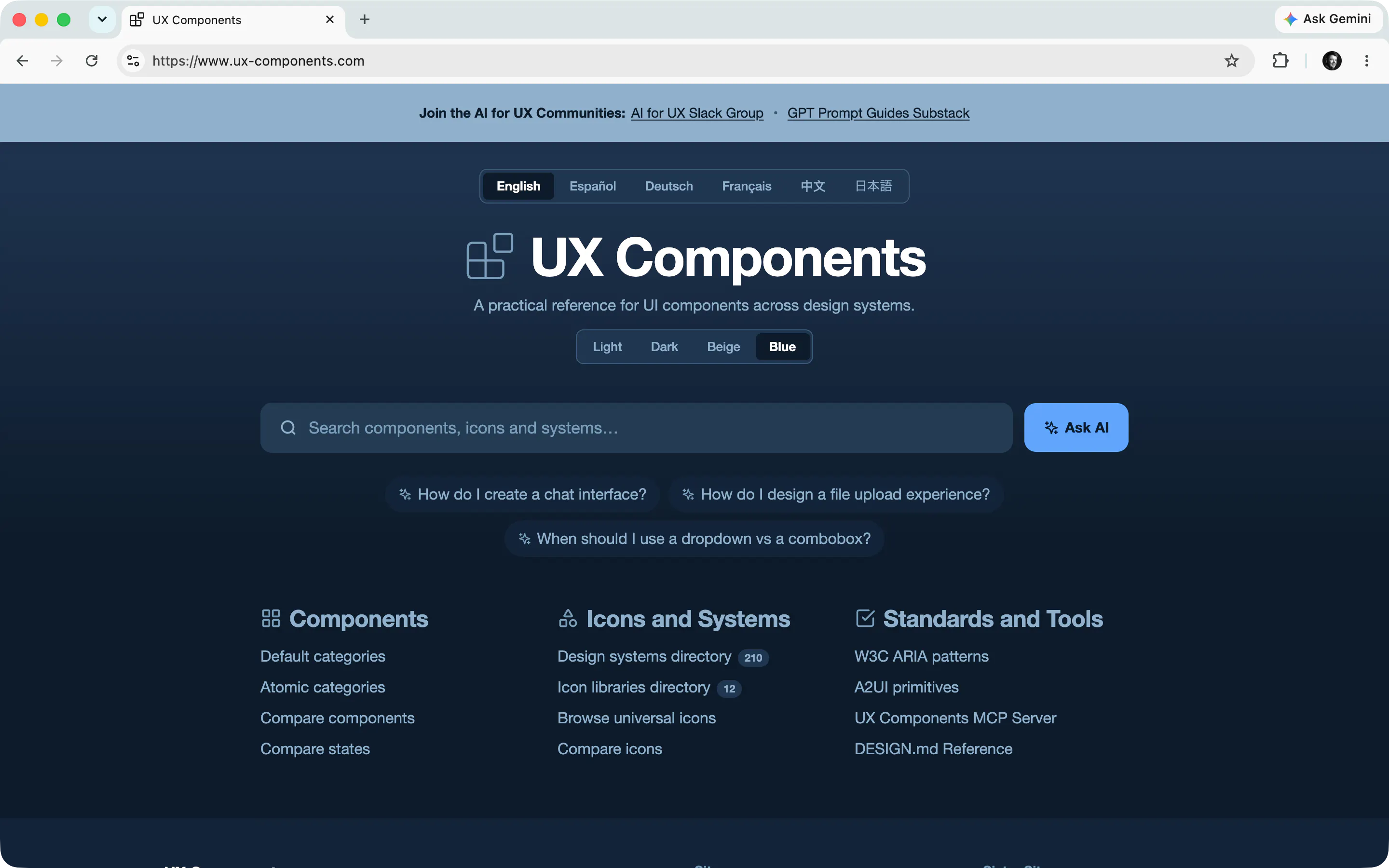Image resolution: width=1389 pixels, height=868 pixels.
Task: Open AI for UX Slack Group link
Action: coord(697,113)
